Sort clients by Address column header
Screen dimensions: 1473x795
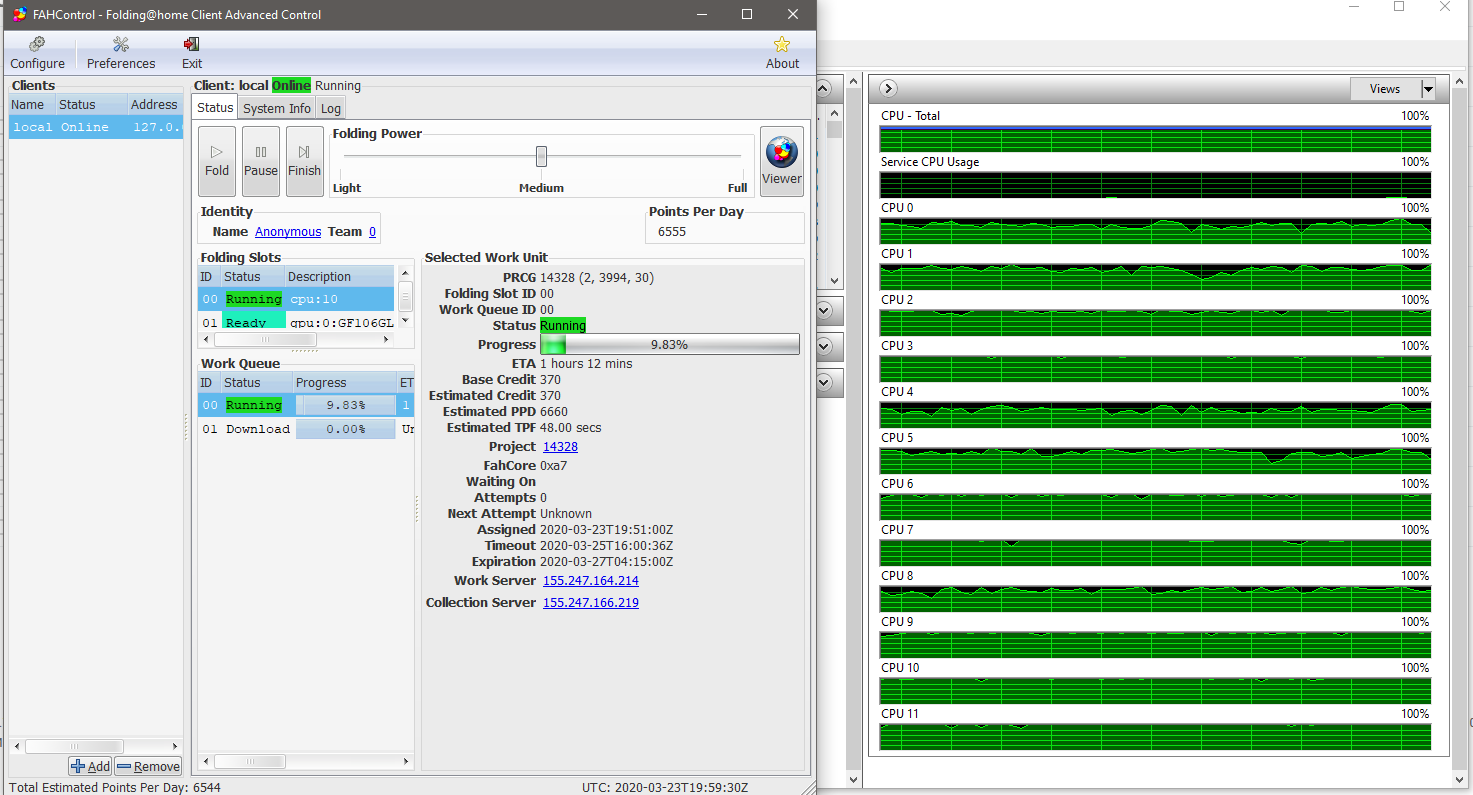pos(155,104)
